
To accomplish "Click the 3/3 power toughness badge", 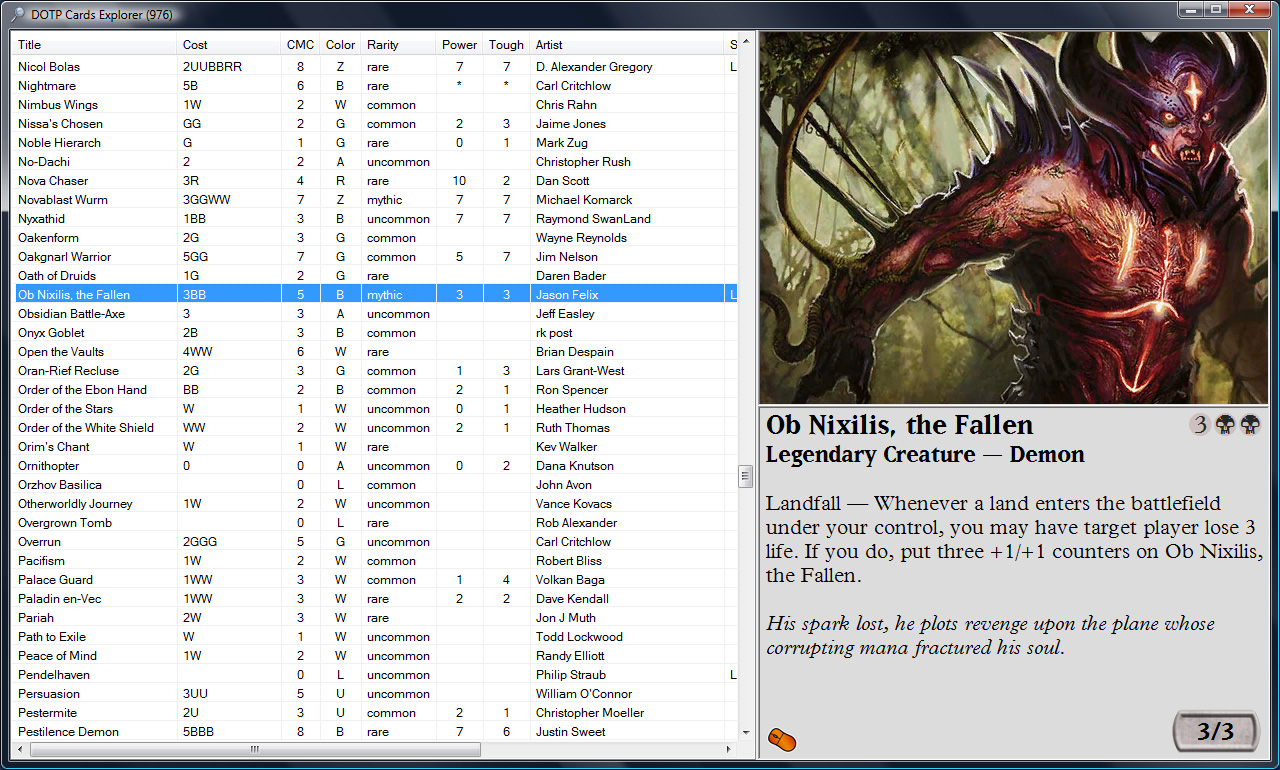I will click(1215, 731).
